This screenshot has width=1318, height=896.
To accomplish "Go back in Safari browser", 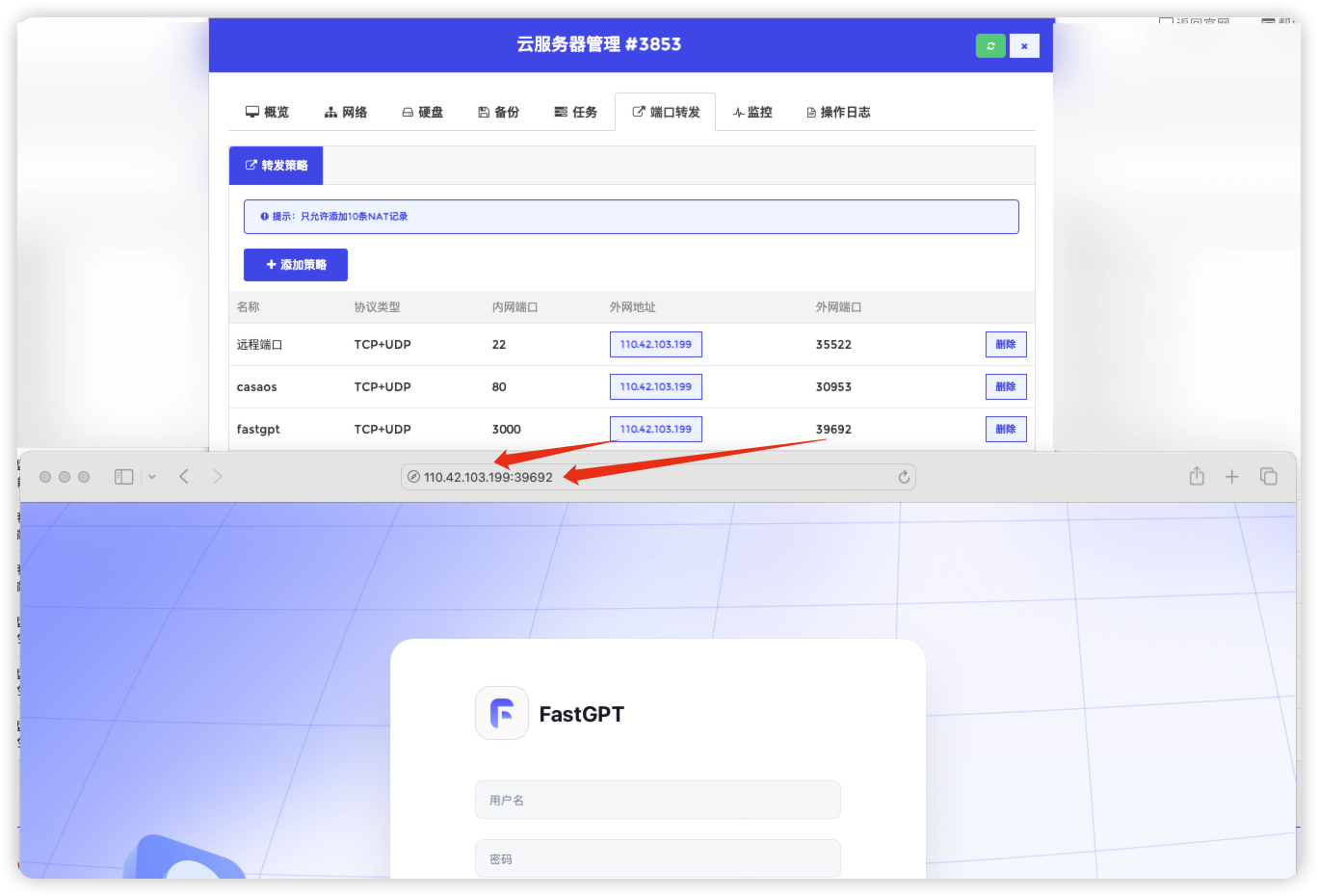I will (x=184, y=477).
